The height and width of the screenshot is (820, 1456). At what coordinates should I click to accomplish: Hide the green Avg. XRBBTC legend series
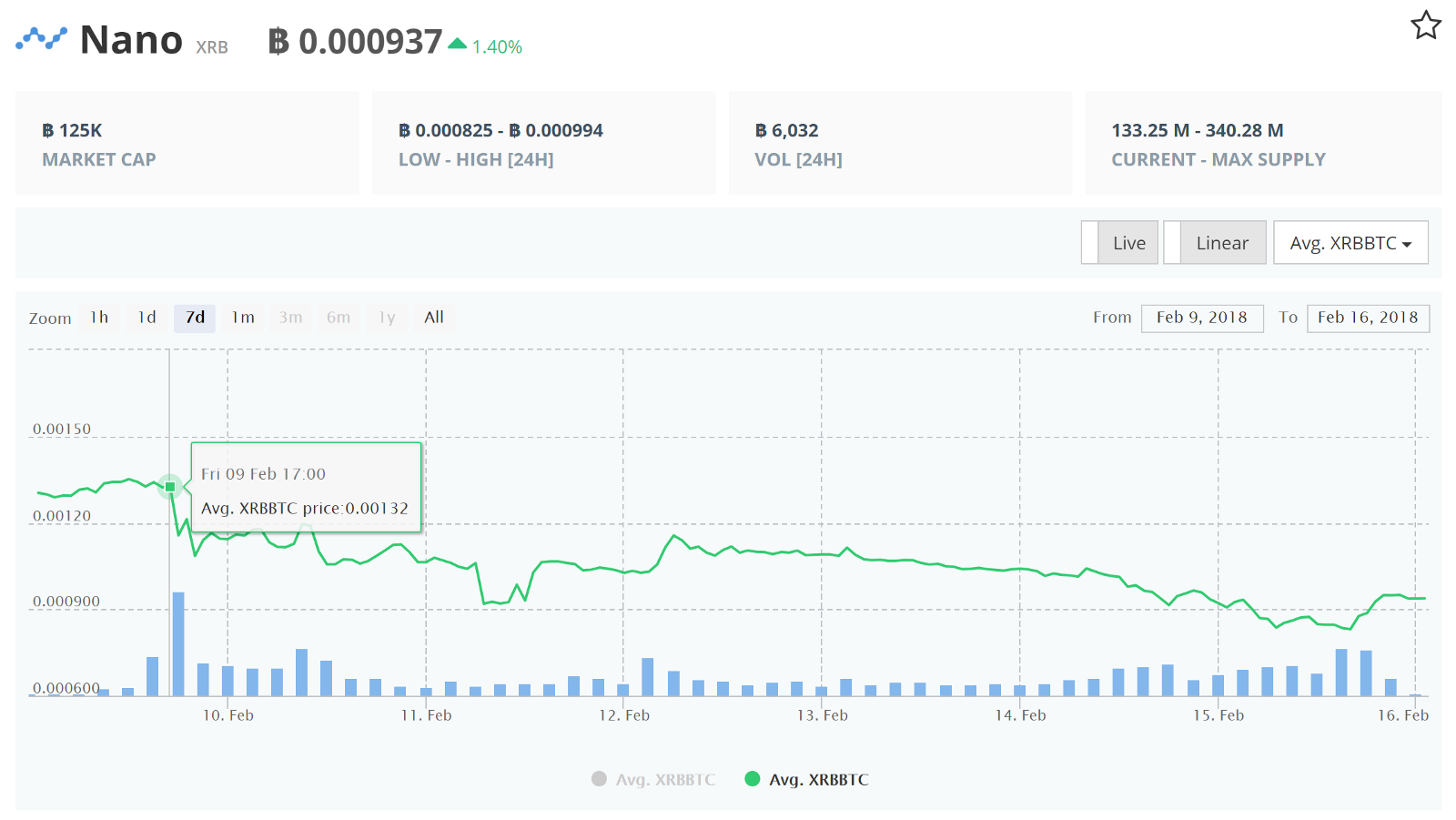[807, 779]
